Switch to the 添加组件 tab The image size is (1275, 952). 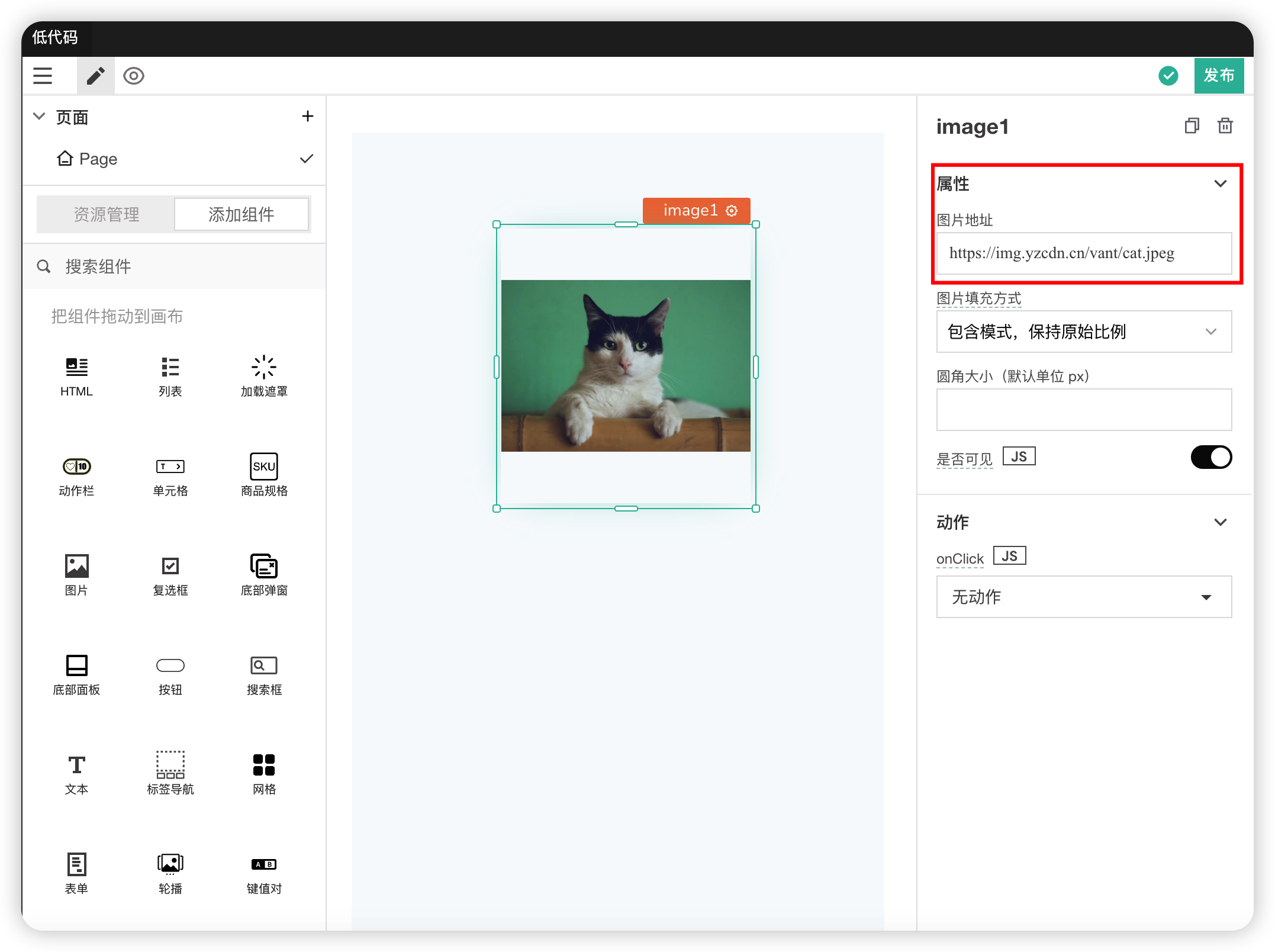241,214
